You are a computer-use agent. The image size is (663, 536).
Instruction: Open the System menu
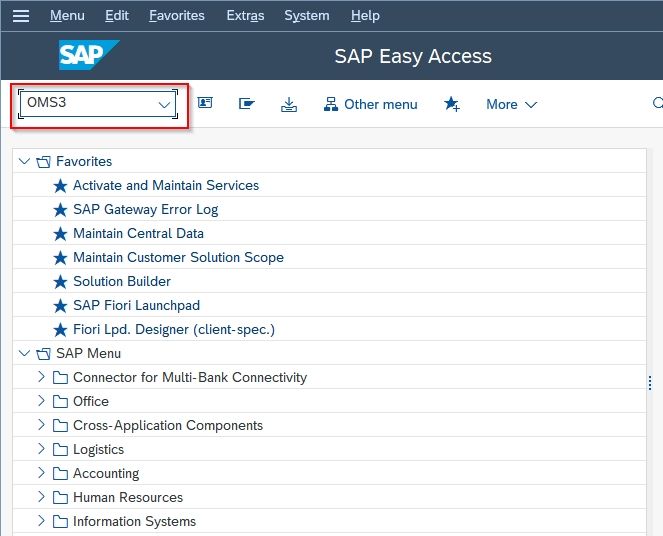307,16
